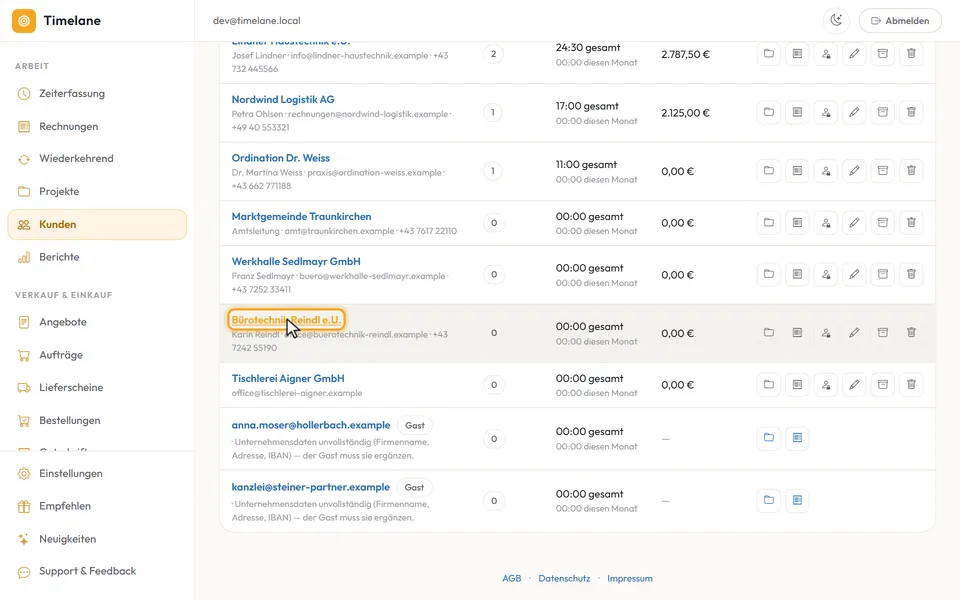Open Support & Feedback in the sidebar
Image resolution: width=960 pixels, height=600 pixels.
tap(97, 571)
